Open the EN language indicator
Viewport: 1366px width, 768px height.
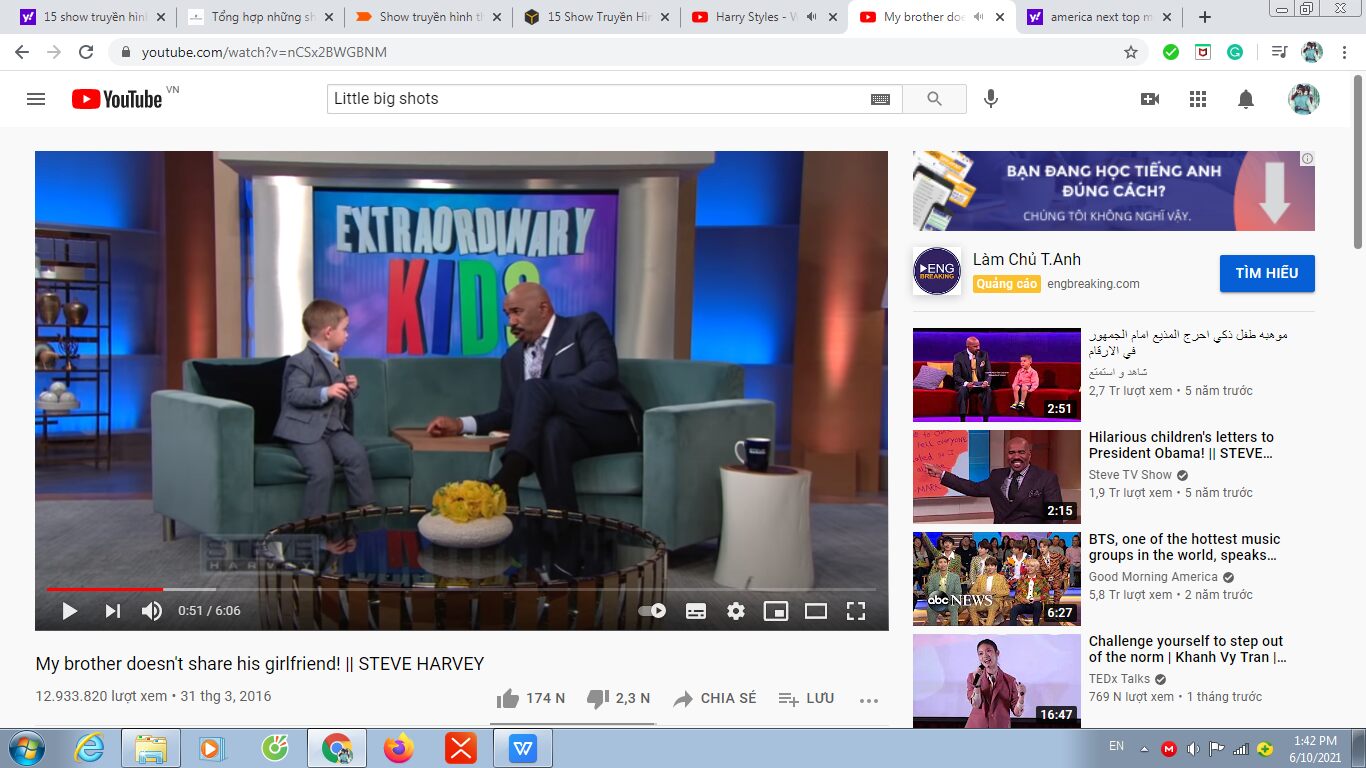pyautogui.click(x=1117, y=746)
